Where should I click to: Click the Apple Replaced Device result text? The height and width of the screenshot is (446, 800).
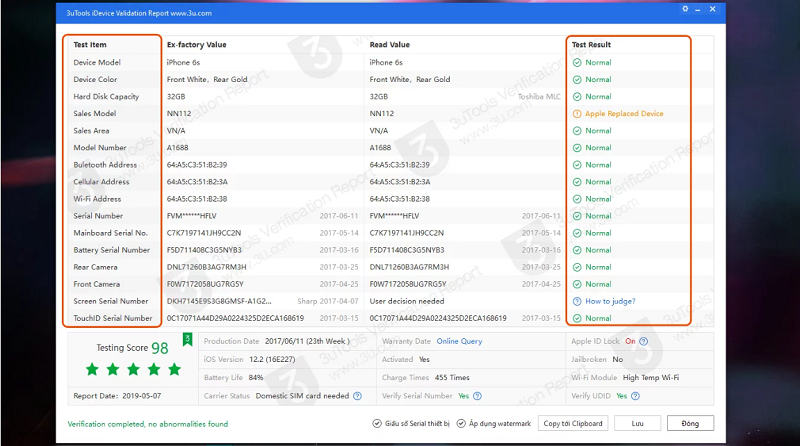coord(624,114)
